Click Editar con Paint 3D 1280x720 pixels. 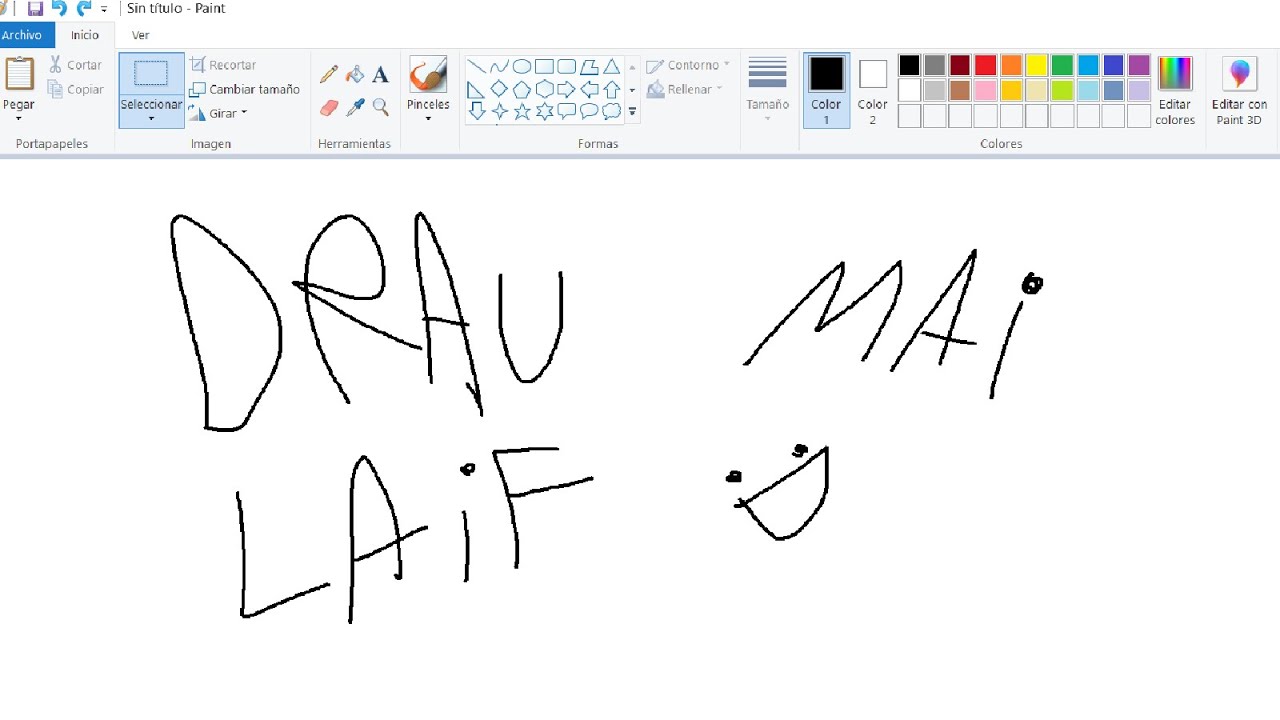click(1239, 91)
